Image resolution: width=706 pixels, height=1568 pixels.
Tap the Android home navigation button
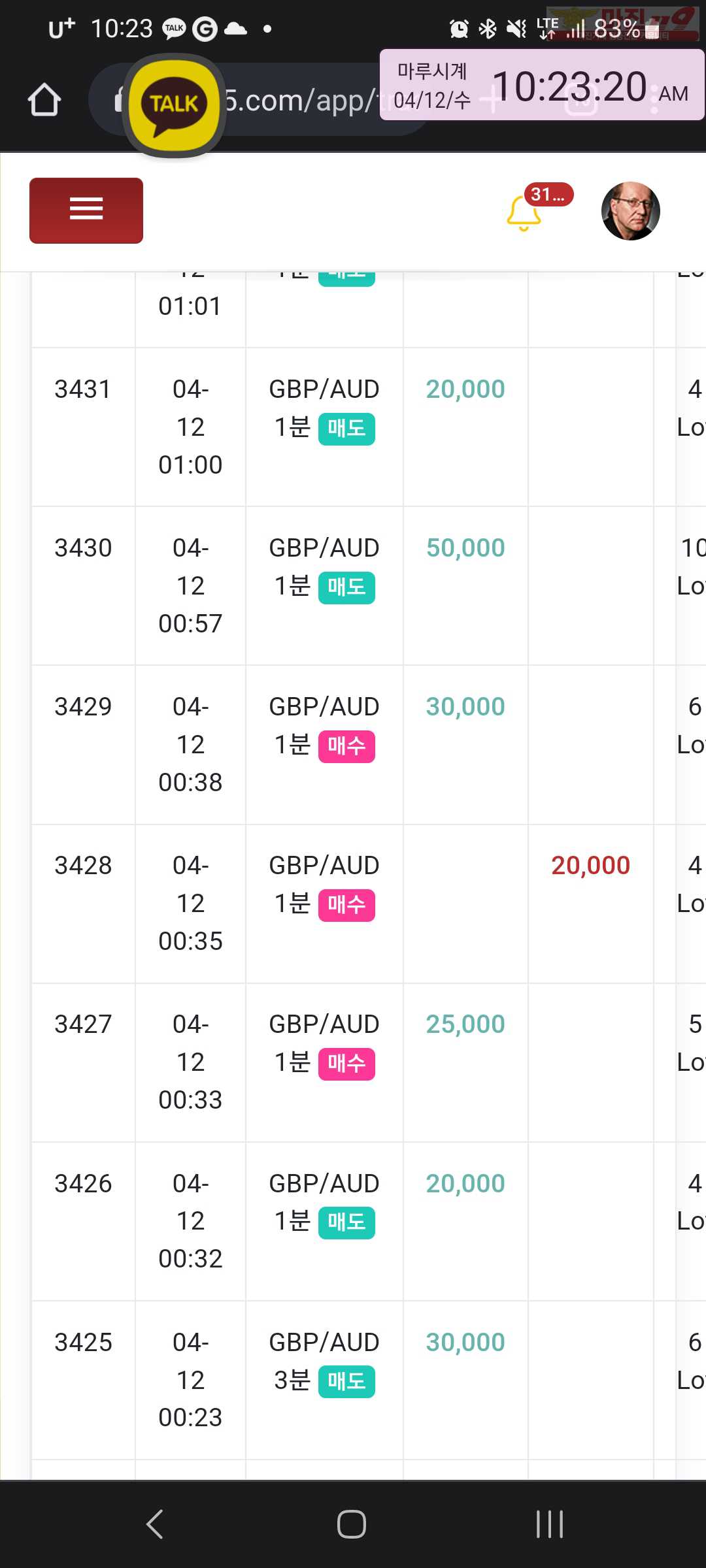pos(352,1524)
